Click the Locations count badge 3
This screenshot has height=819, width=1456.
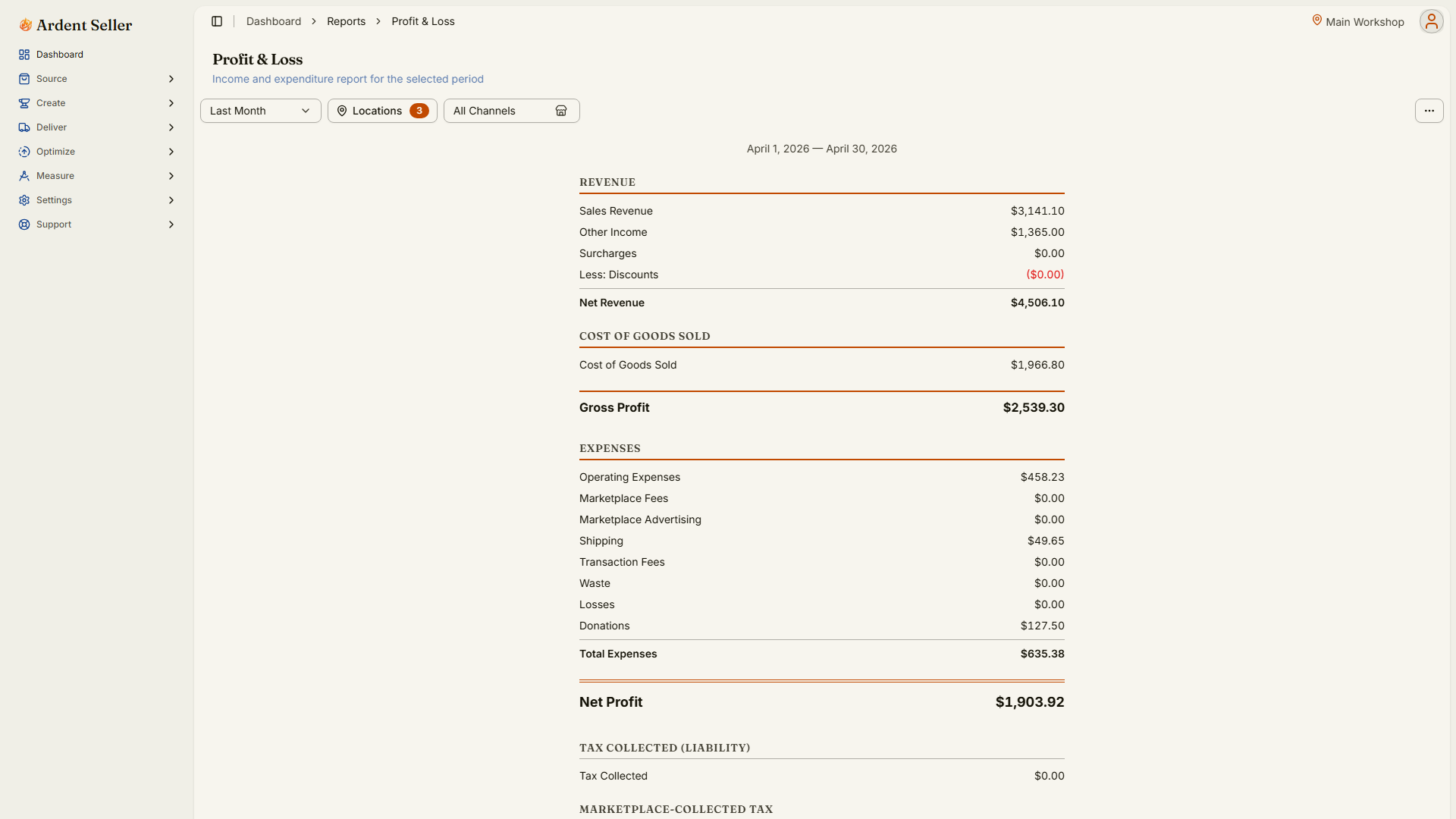(x=419, y=111)
